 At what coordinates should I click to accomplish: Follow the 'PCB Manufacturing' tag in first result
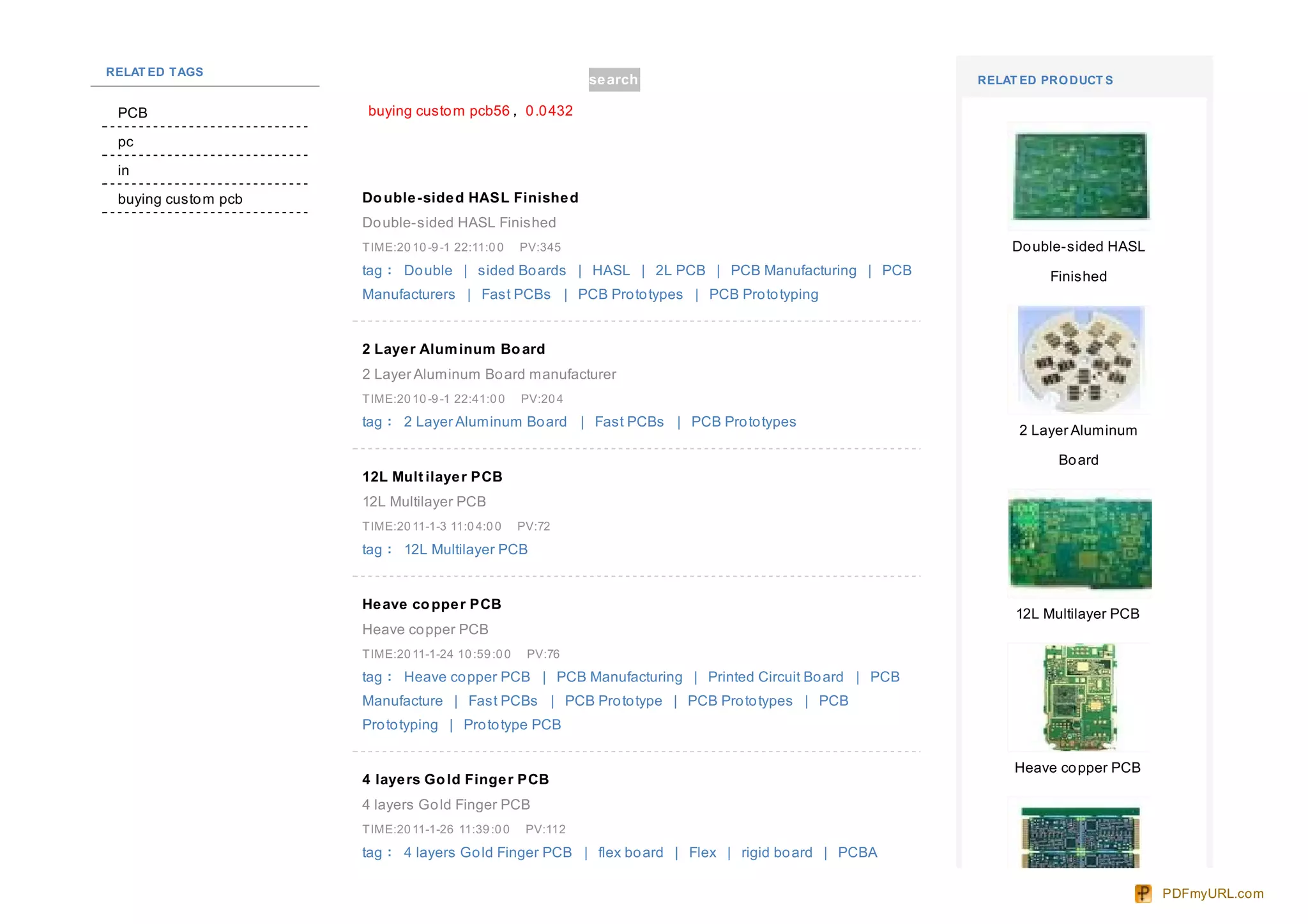click(793, 271)
